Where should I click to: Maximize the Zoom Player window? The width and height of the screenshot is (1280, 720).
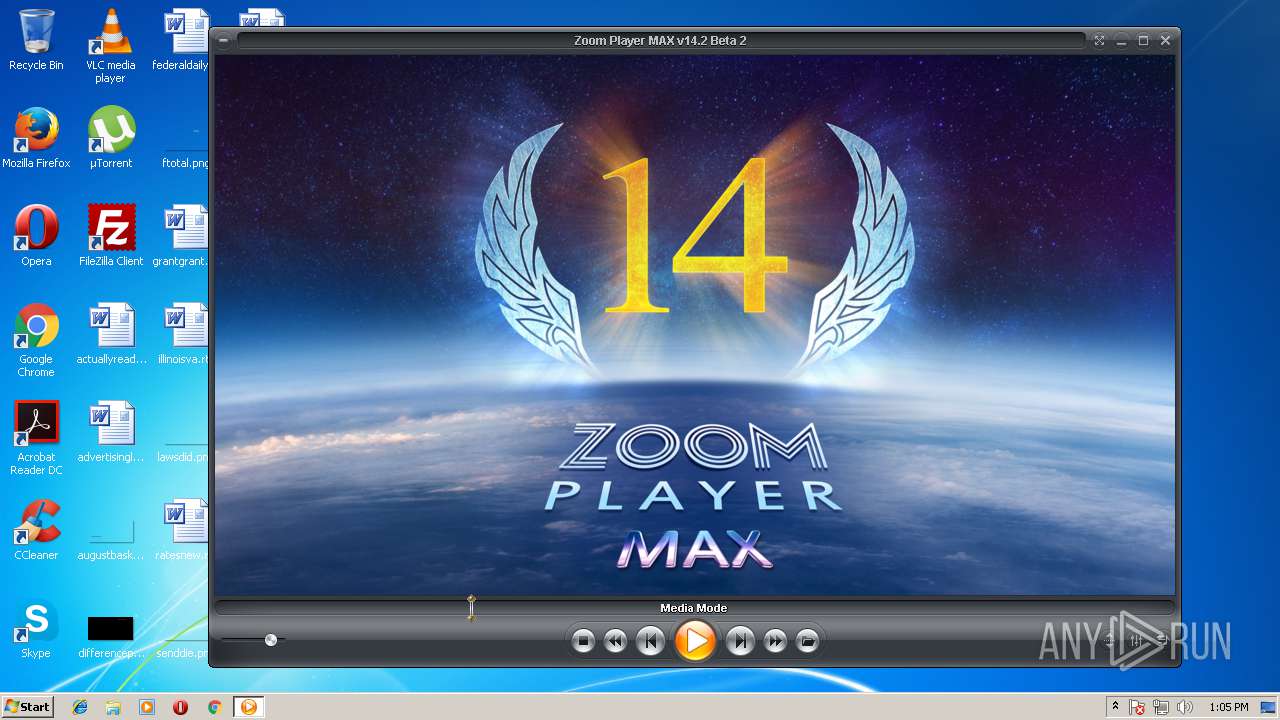click(x=1143, y=41)
